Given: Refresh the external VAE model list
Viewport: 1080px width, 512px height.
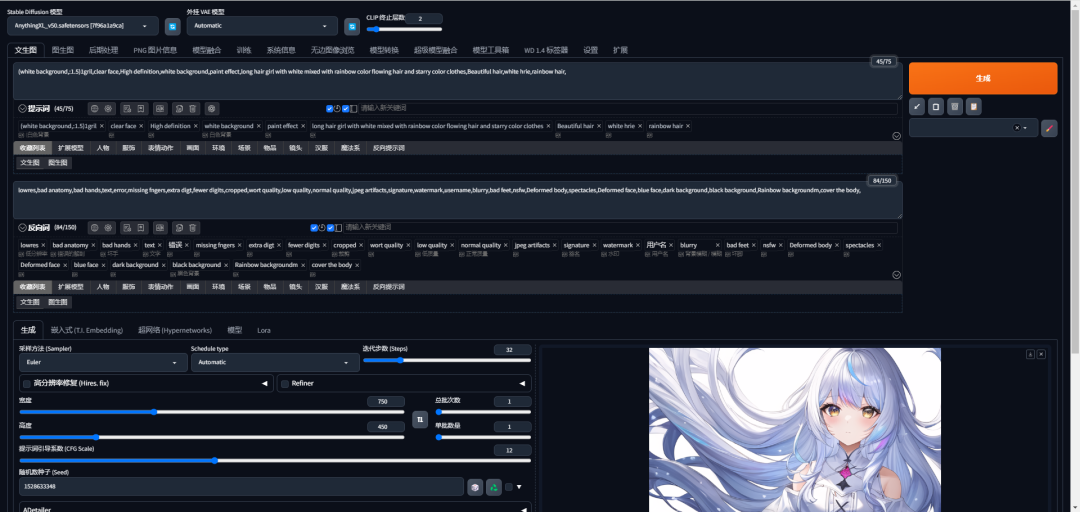Looking at the screenshot, I should pyautogui.click(x=352, y=26).
